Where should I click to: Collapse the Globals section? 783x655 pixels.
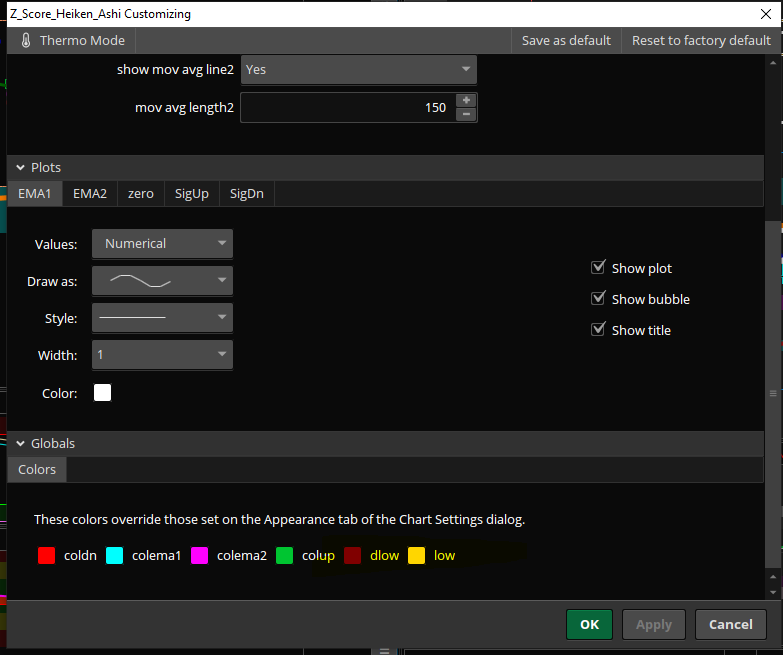pyautogui.click(x=20, y=444)
